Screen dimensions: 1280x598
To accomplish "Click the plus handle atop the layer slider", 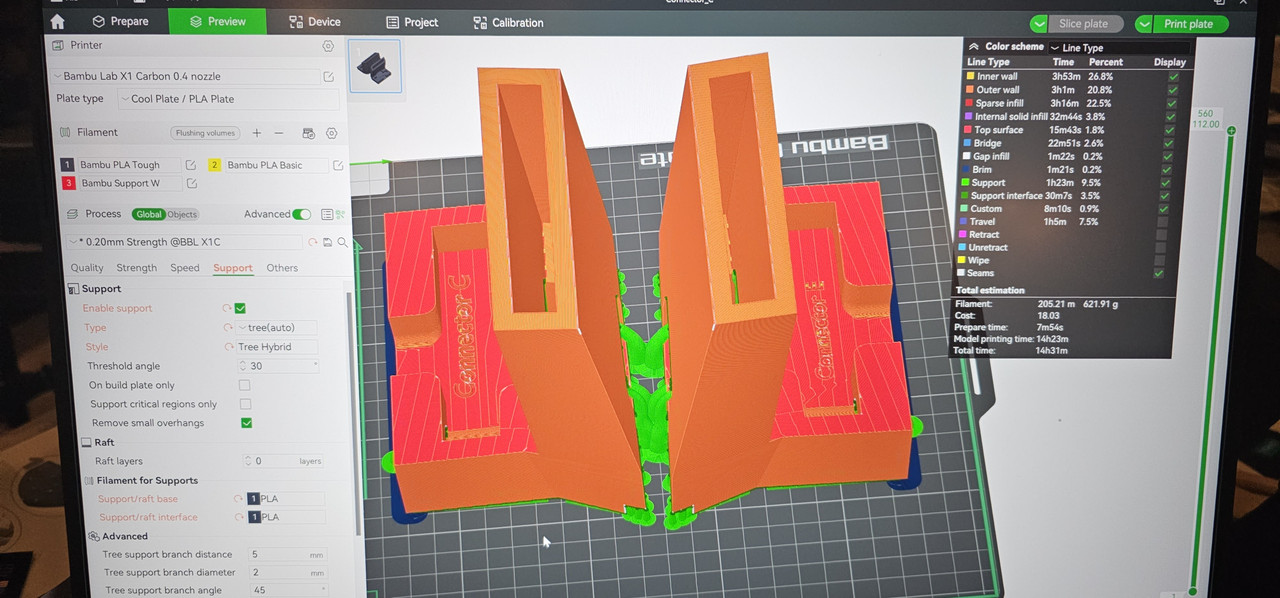I will pyautogui.click(x=1231, y=130).
